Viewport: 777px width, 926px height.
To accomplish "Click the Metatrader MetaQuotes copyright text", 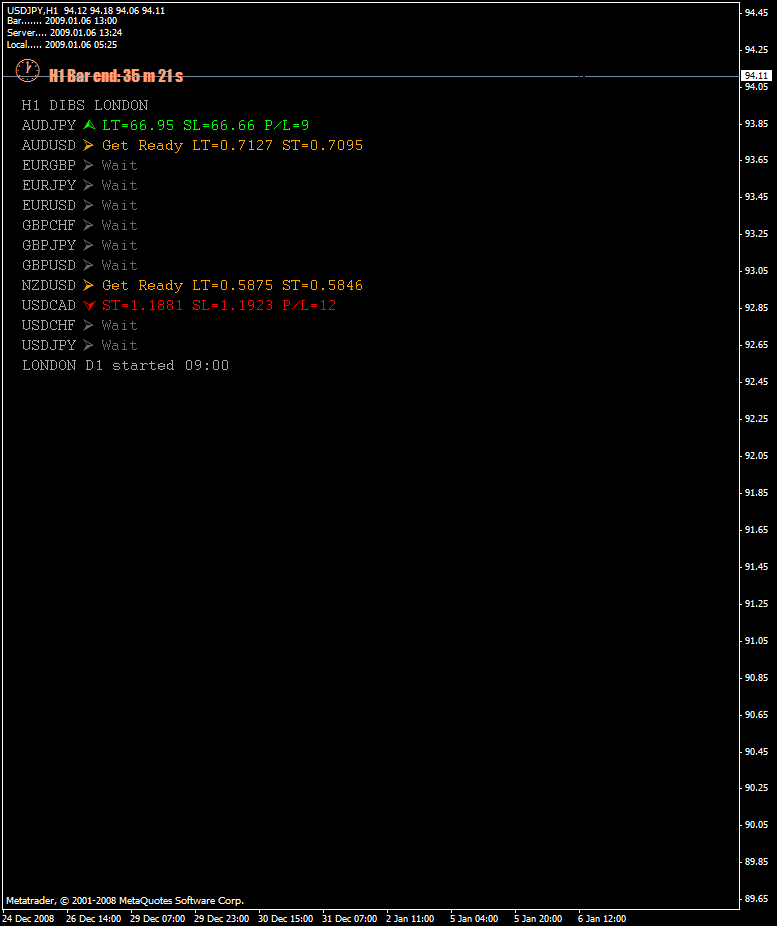I will point(125,901).
